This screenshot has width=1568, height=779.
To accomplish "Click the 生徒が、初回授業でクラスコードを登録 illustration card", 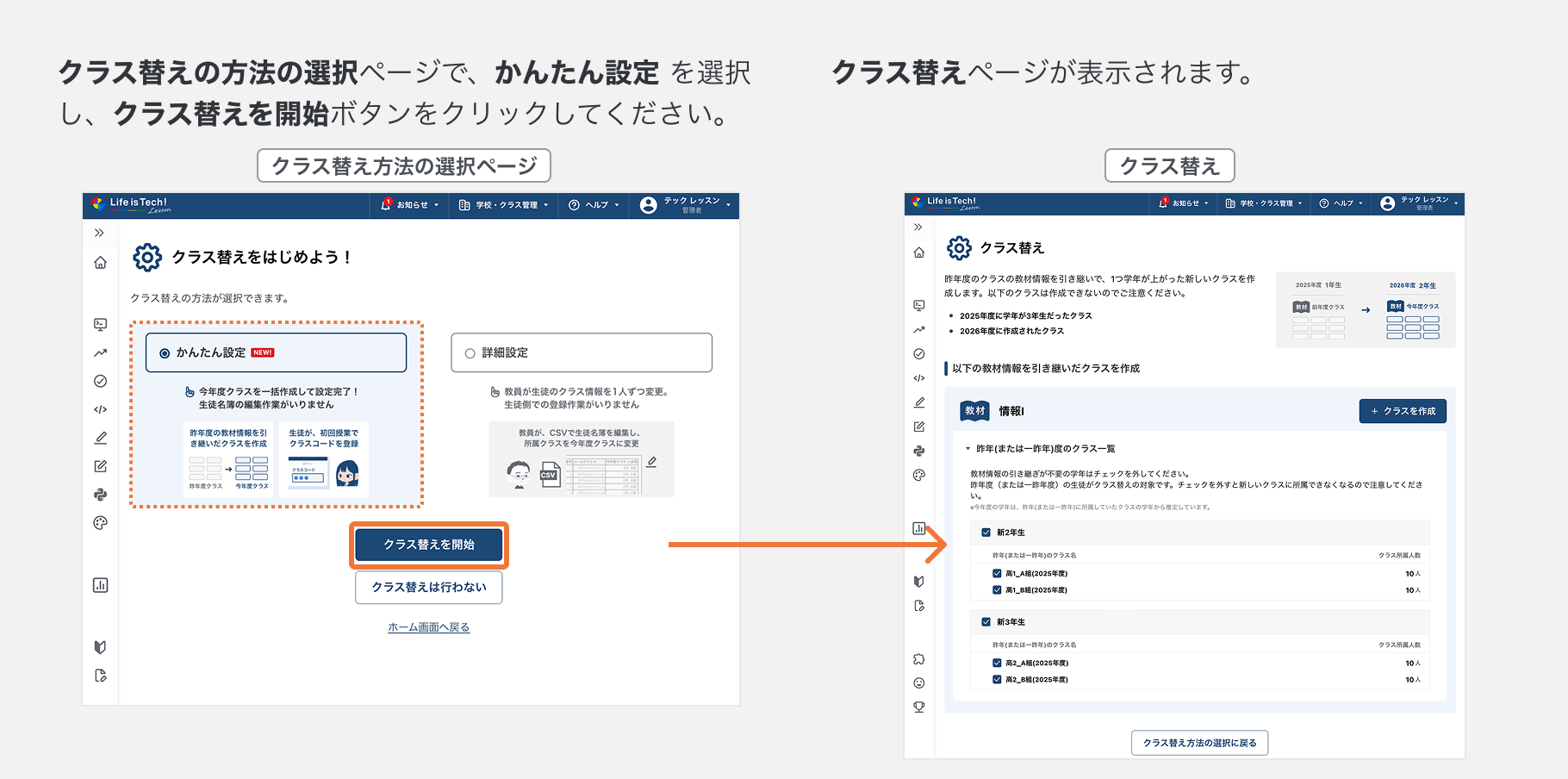I will tap(324, 459).
